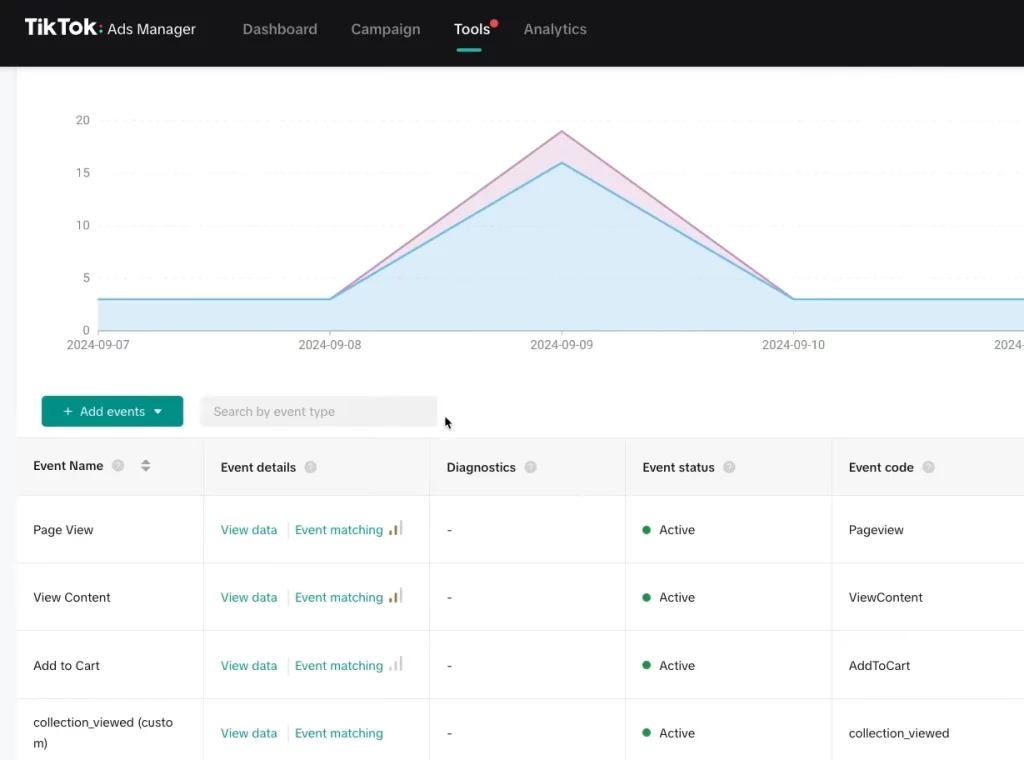This screenshot has height=760, width=1024.
Task: Click the 2024-09-08 date label on the chart
Action: pos(330,345)
